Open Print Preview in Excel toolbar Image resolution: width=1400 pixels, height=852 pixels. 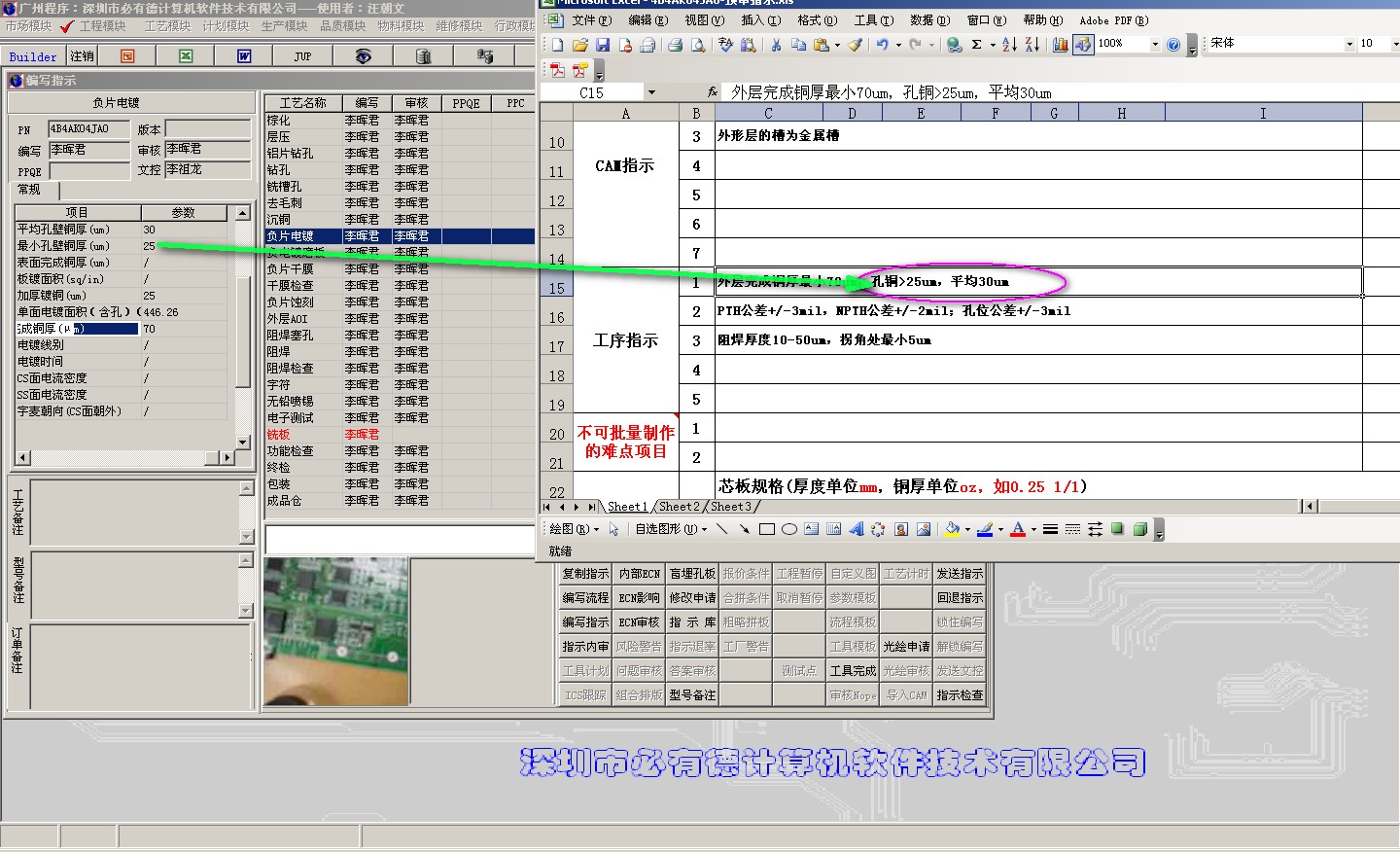point(698,44)
